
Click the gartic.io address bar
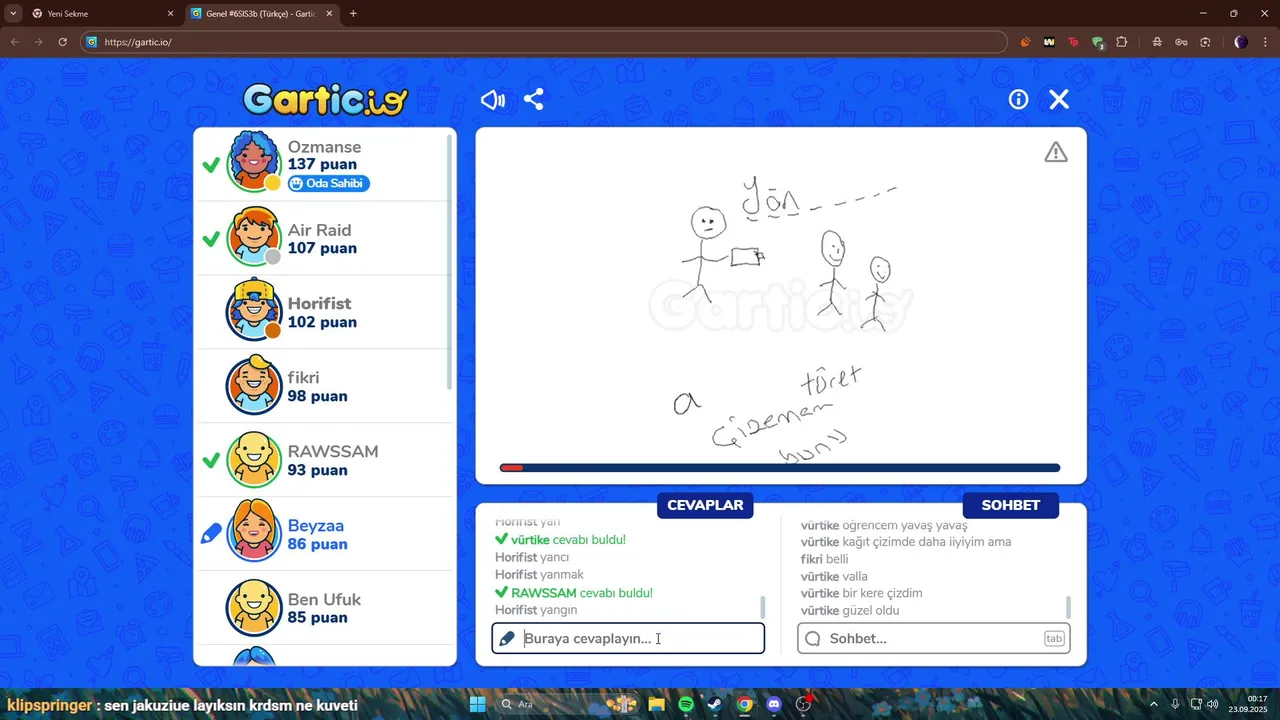click(x=545, y=42)
